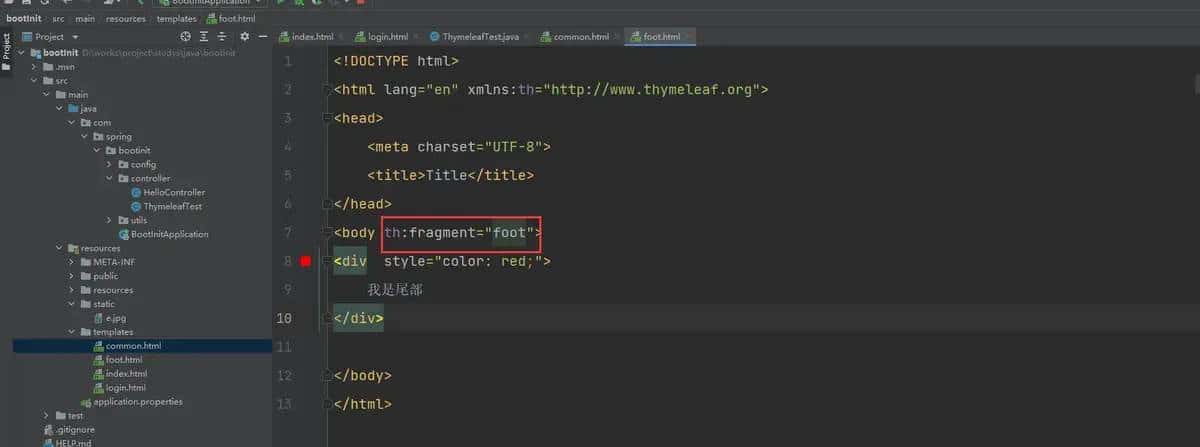The width and height of the screenshot is (1200, 447).
Task: Select the foot.html editor tab
Action: point(660,37)
